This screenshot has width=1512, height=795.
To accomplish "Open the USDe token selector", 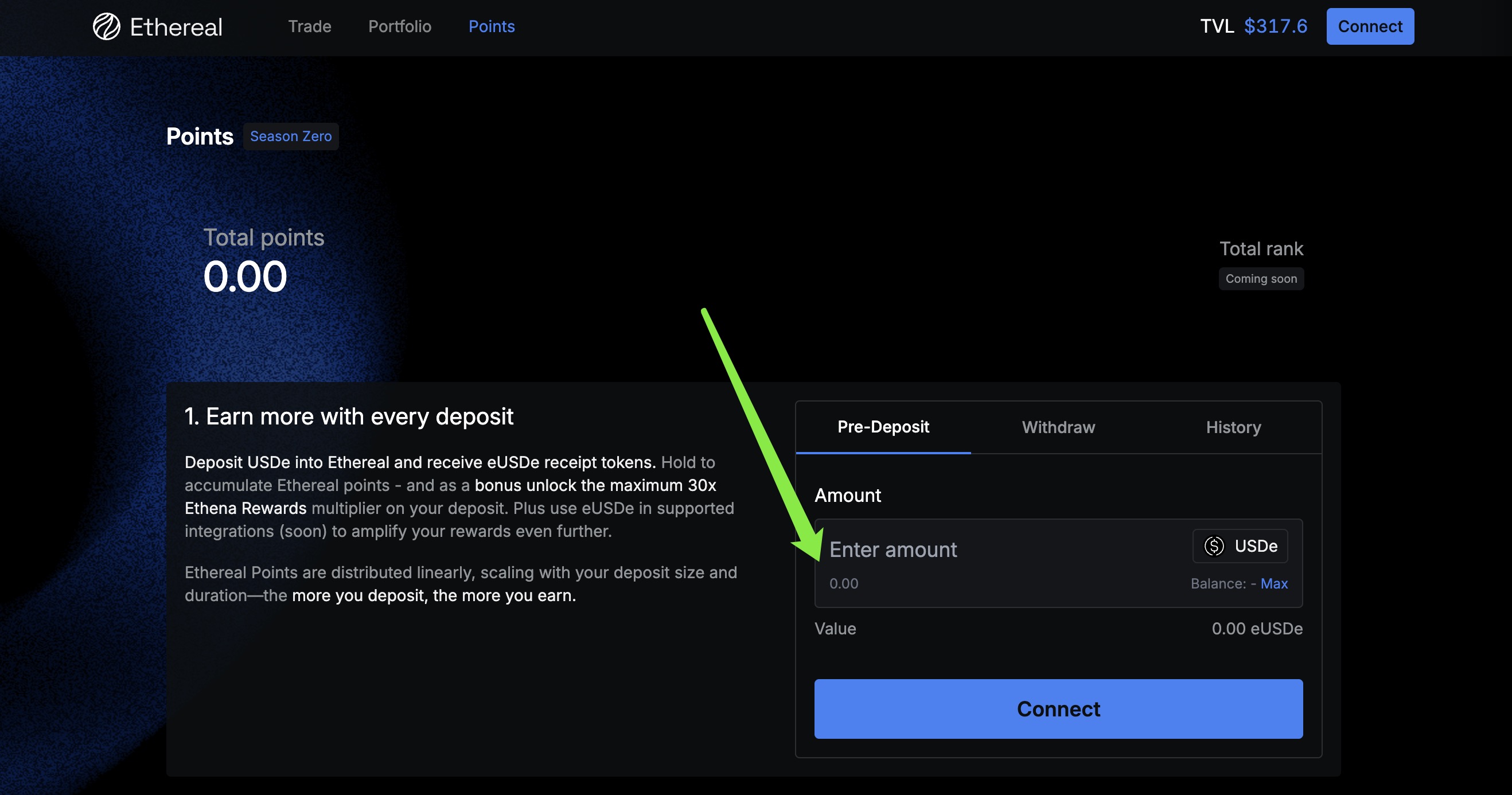I will (1240, 546).
